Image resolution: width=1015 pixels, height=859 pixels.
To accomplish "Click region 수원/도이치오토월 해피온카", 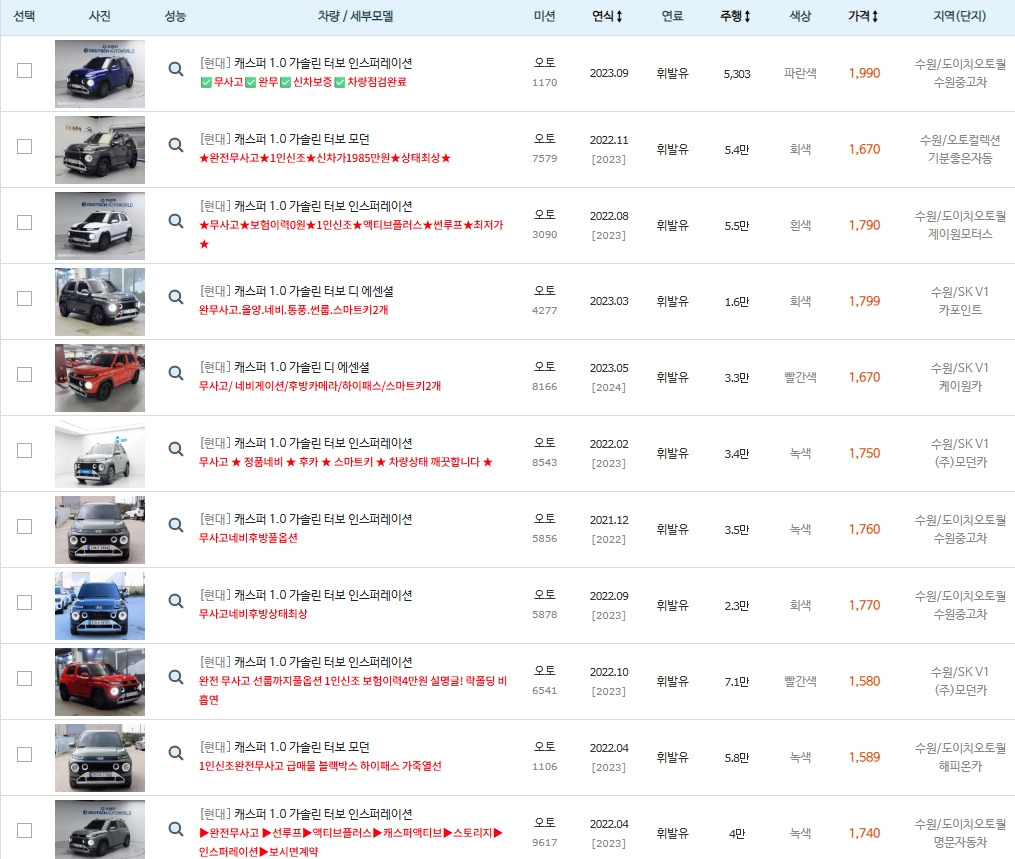I will pyautogui.click(x=960, y=757).
